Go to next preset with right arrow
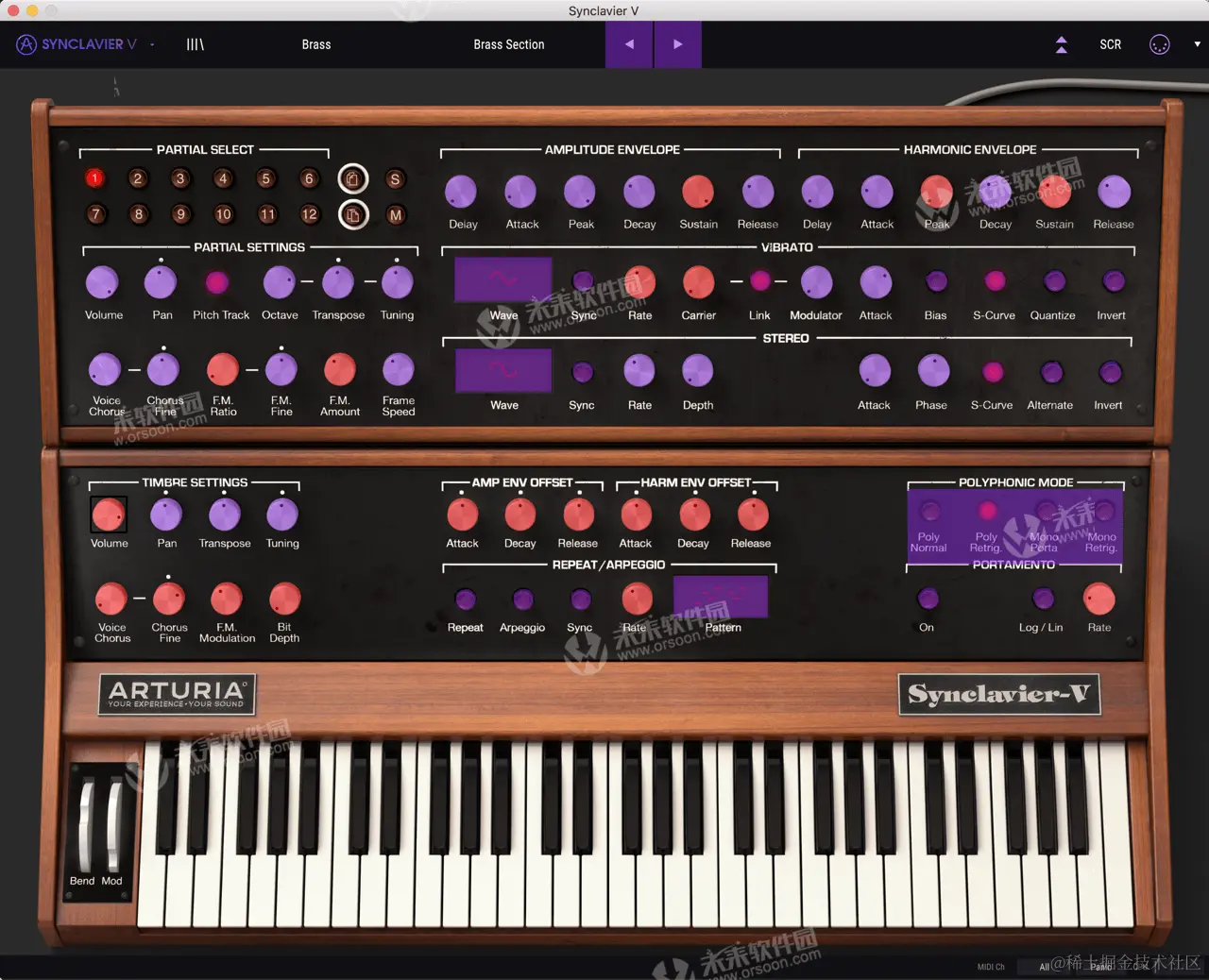This screenshot has height=980, width=1209. 677,44
